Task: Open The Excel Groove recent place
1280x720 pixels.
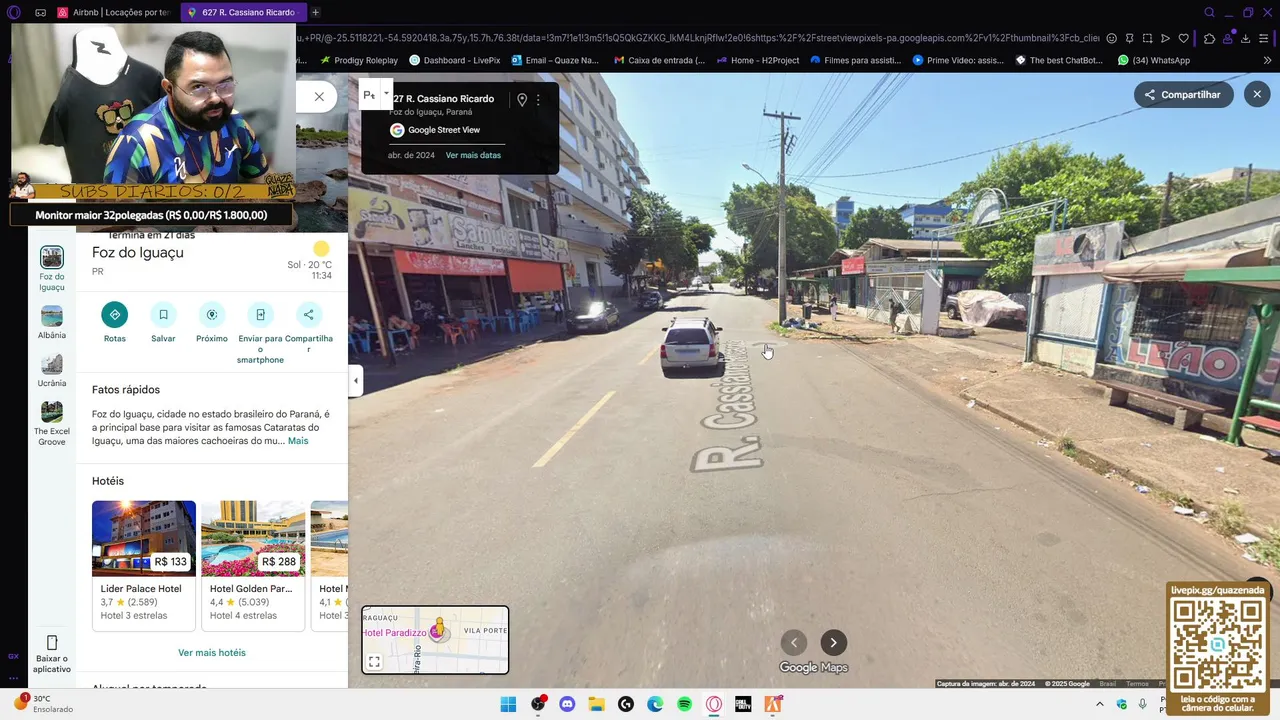Action: point(52,424)
